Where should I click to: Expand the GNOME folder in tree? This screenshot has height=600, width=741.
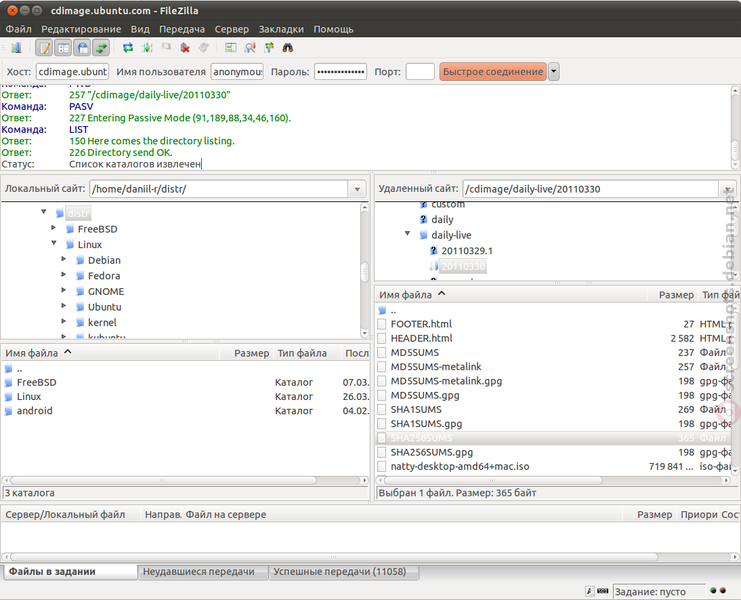tap(63, 290)
